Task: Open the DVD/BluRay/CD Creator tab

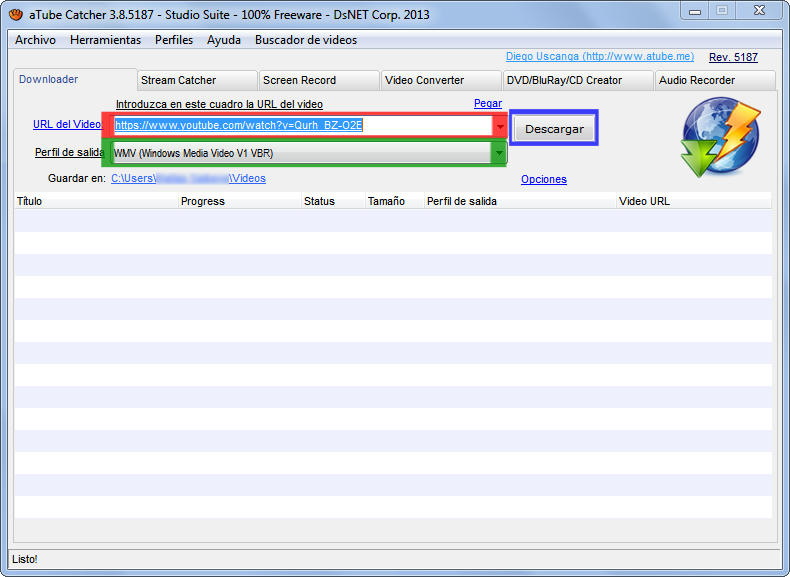Action: 578,81
